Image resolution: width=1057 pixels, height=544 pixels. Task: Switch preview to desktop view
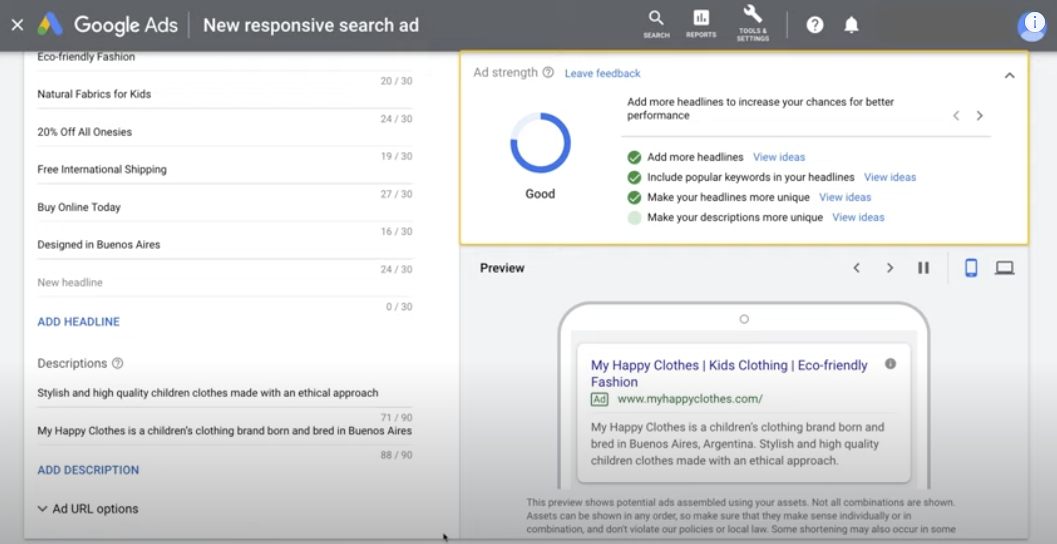click(1004, 268)
